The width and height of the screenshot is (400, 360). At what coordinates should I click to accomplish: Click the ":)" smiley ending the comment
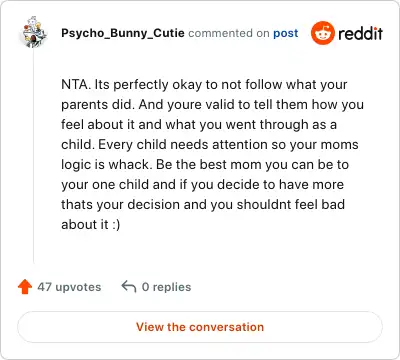[x=116, y=225]
